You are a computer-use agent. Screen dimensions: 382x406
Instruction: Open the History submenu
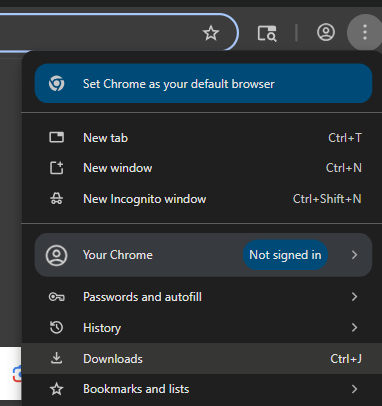click(x=202, y=328)
